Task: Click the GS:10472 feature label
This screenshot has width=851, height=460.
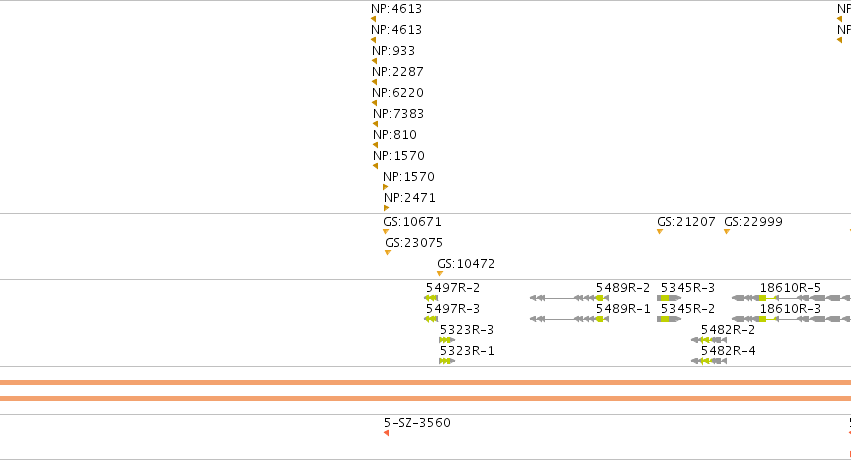Action: tap(466, 264)
